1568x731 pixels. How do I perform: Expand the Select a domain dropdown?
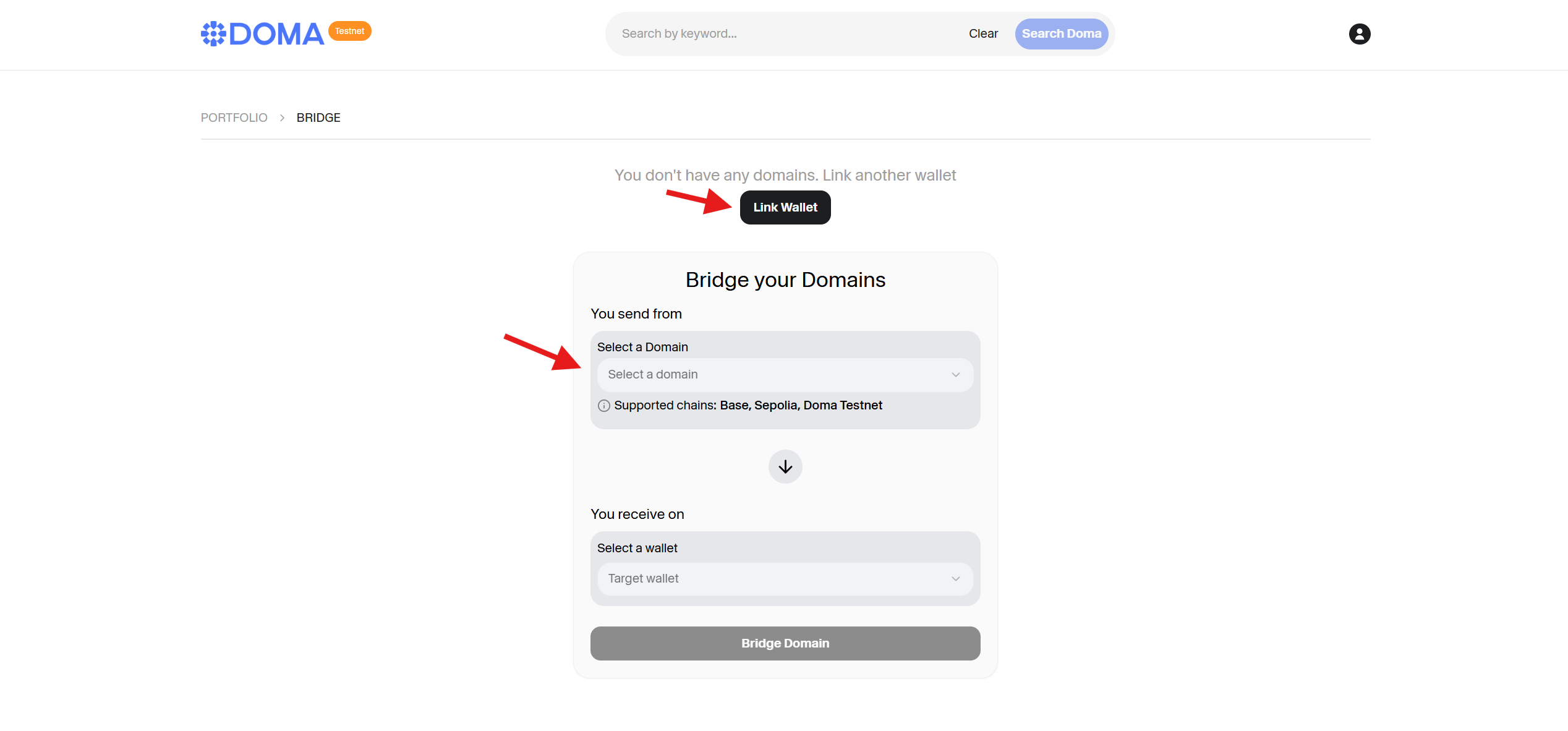[x=784, y=375]
